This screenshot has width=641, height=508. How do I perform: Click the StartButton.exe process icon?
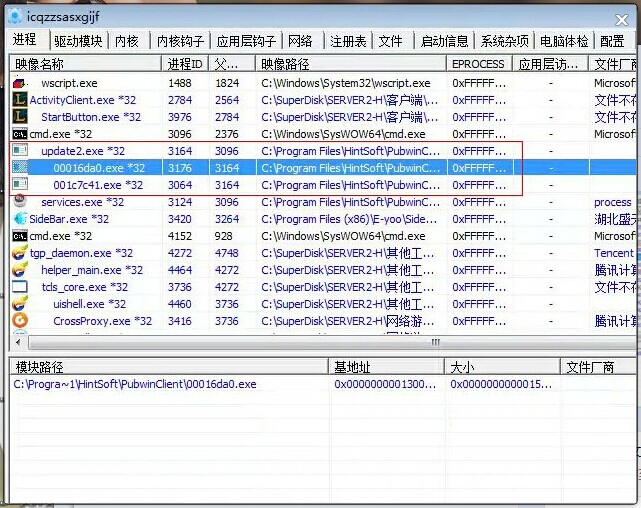tap(20, 117)
